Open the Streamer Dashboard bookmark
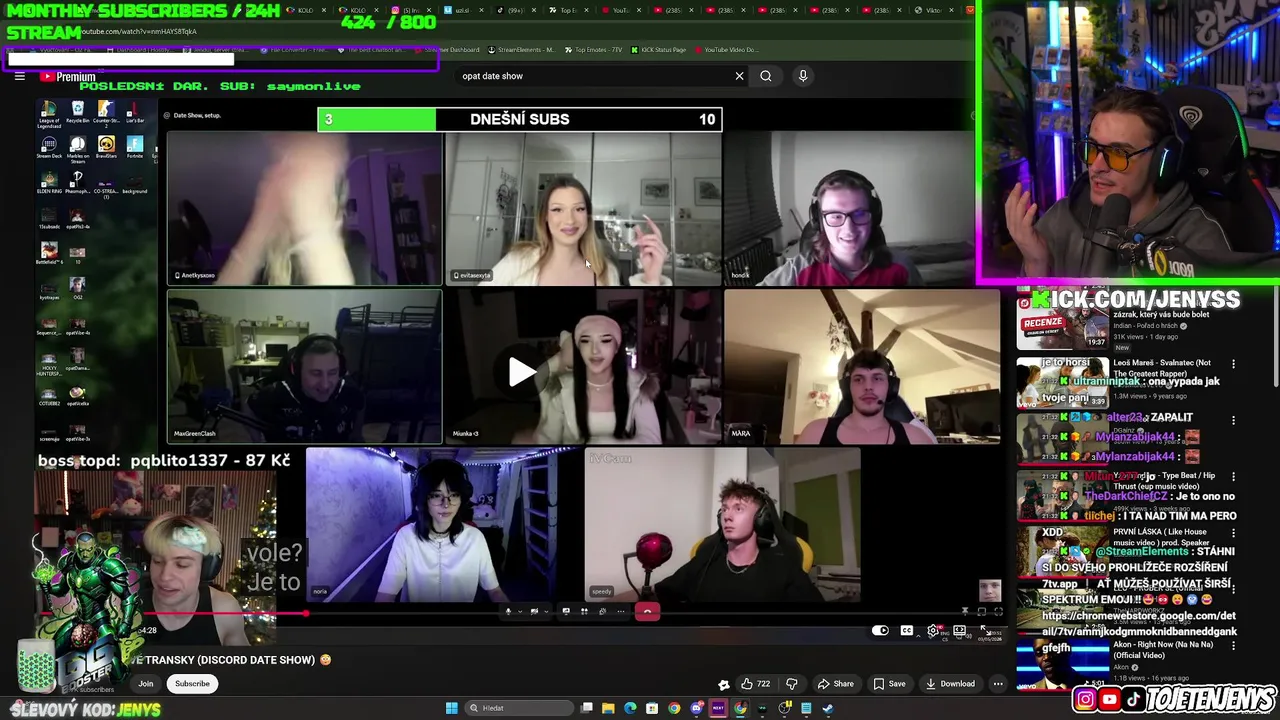Screen dimensions: 1280x720 click(x=447, y=50)
